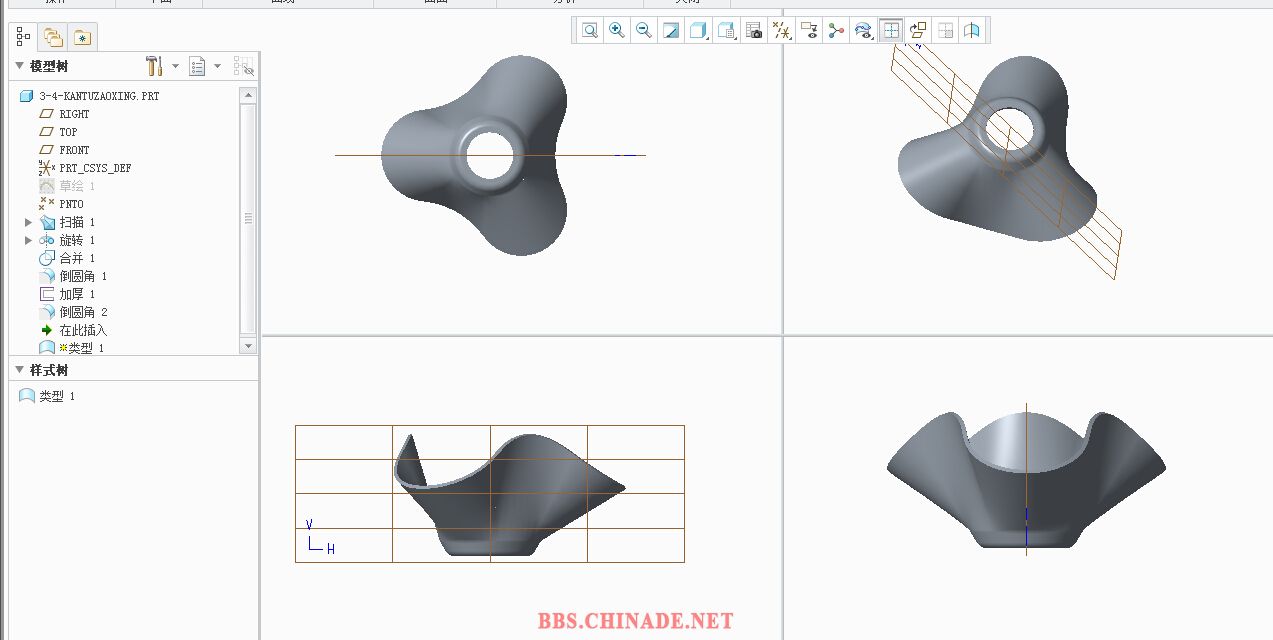This screenshot has width=1273, height=640.
Task: Click the Zoom Out magnifier icon
Action: pos(644,31)
